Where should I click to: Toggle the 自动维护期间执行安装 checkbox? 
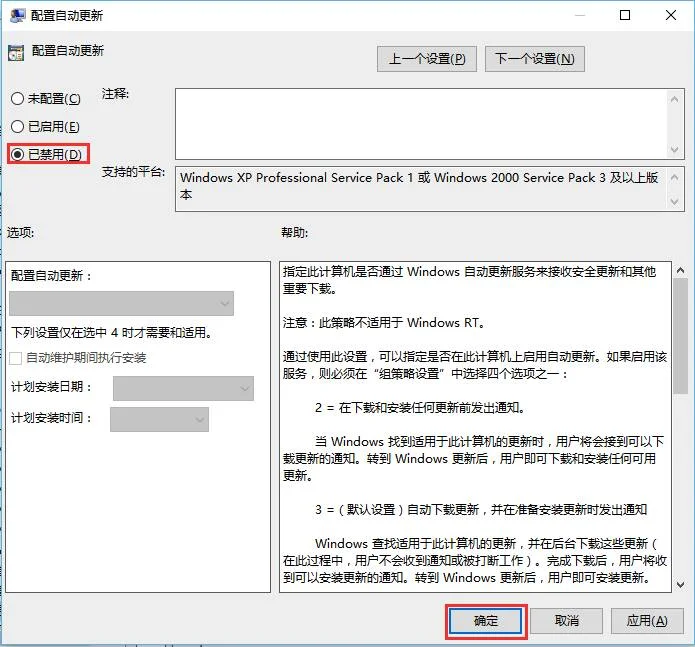tap(16, 358)
